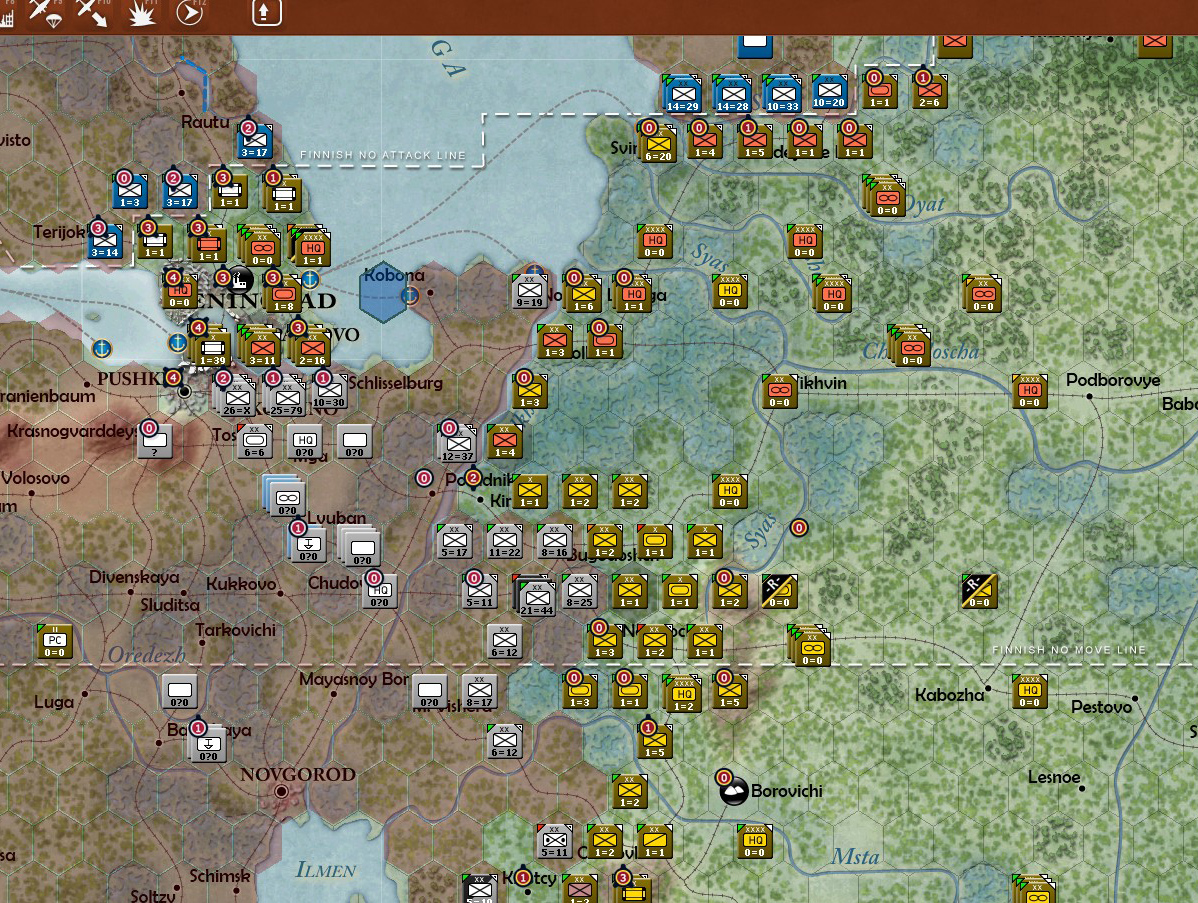
Task: Select the German 9=19 unit counter
Action: [529, 291]
